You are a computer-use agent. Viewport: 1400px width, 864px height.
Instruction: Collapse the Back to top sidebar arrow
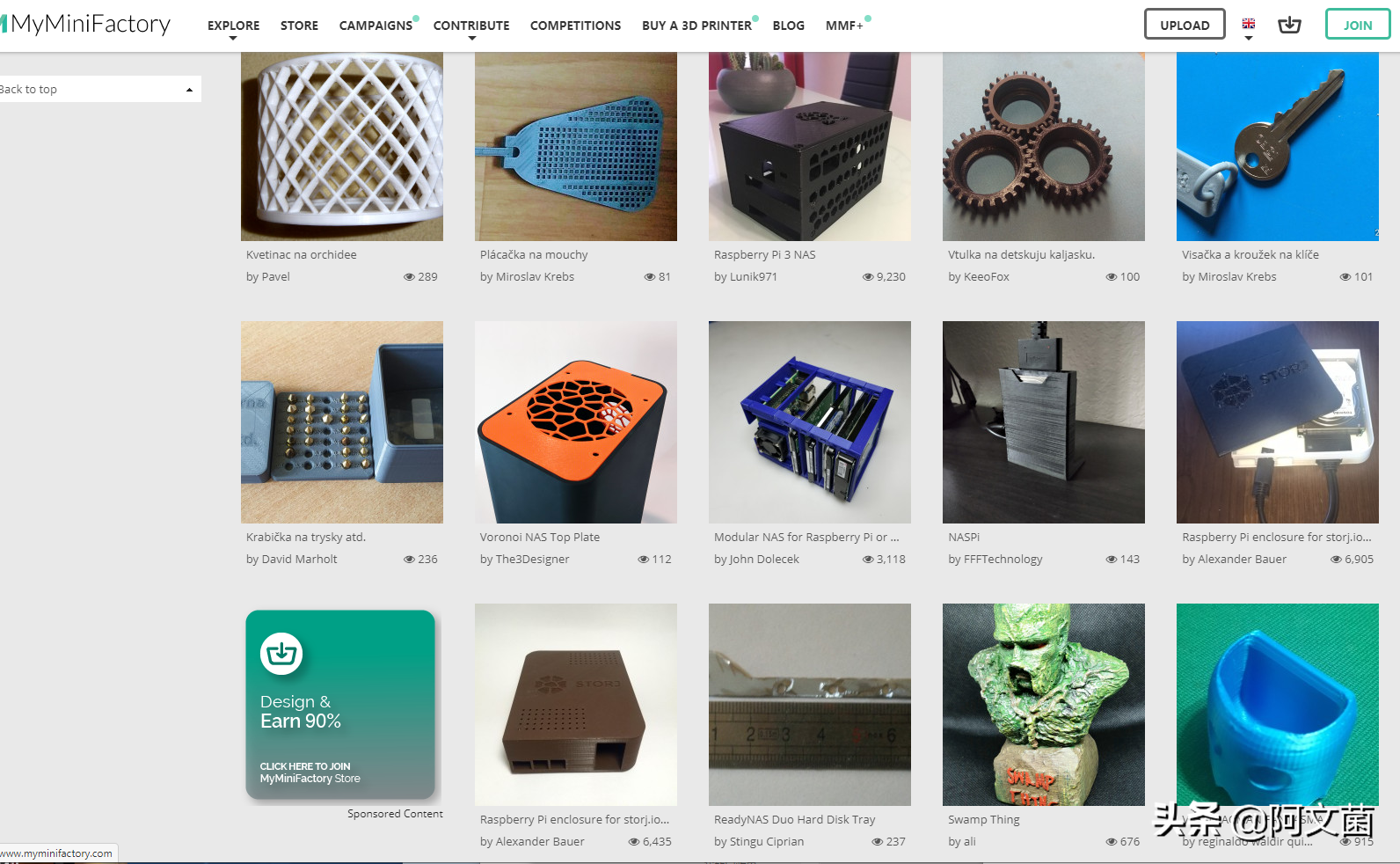point(189,90)
